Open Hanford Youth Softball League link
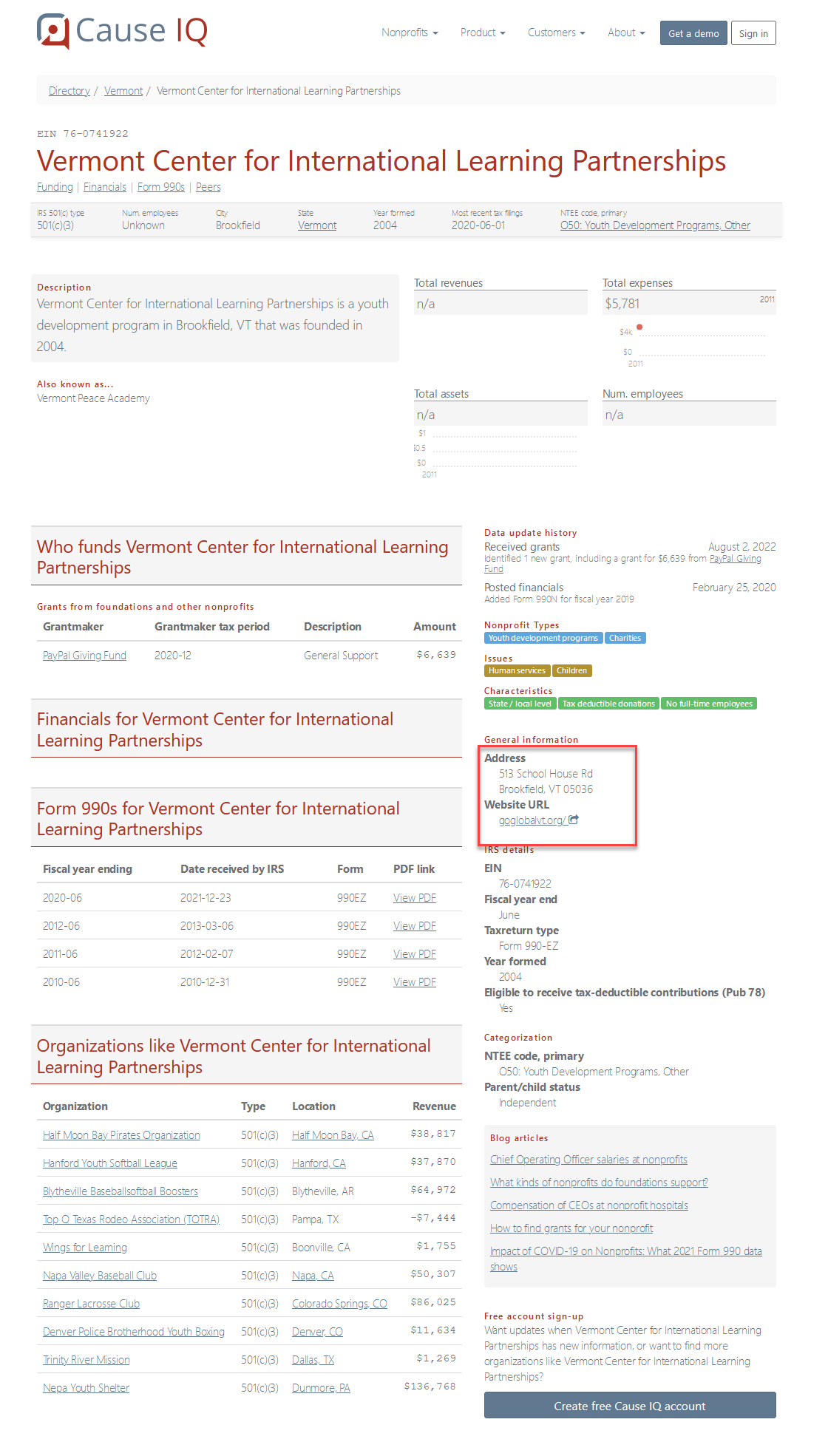 (110, 1163)
